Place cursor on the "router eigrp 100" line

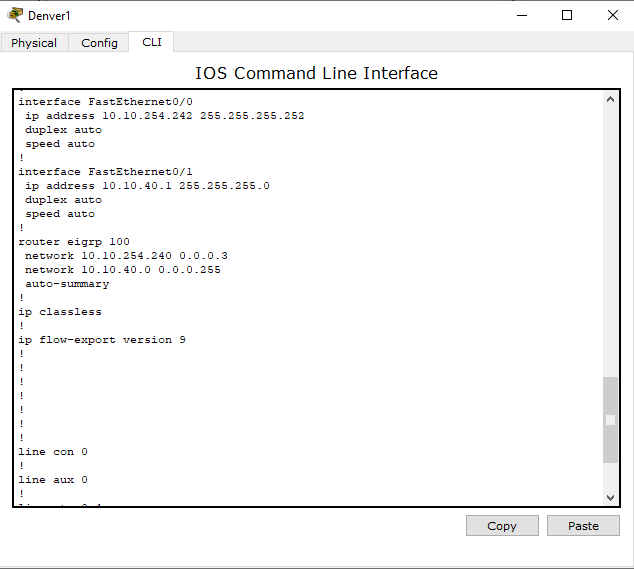coord(74,242)
